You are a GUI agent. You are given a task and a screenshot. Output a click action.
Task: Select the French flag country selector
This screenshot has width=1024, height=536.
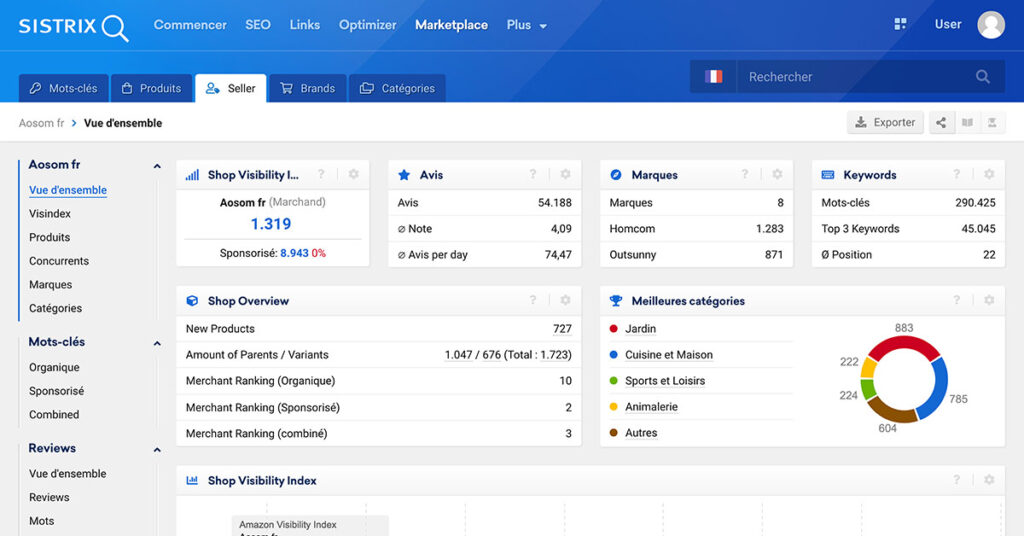tap(713, 77)
